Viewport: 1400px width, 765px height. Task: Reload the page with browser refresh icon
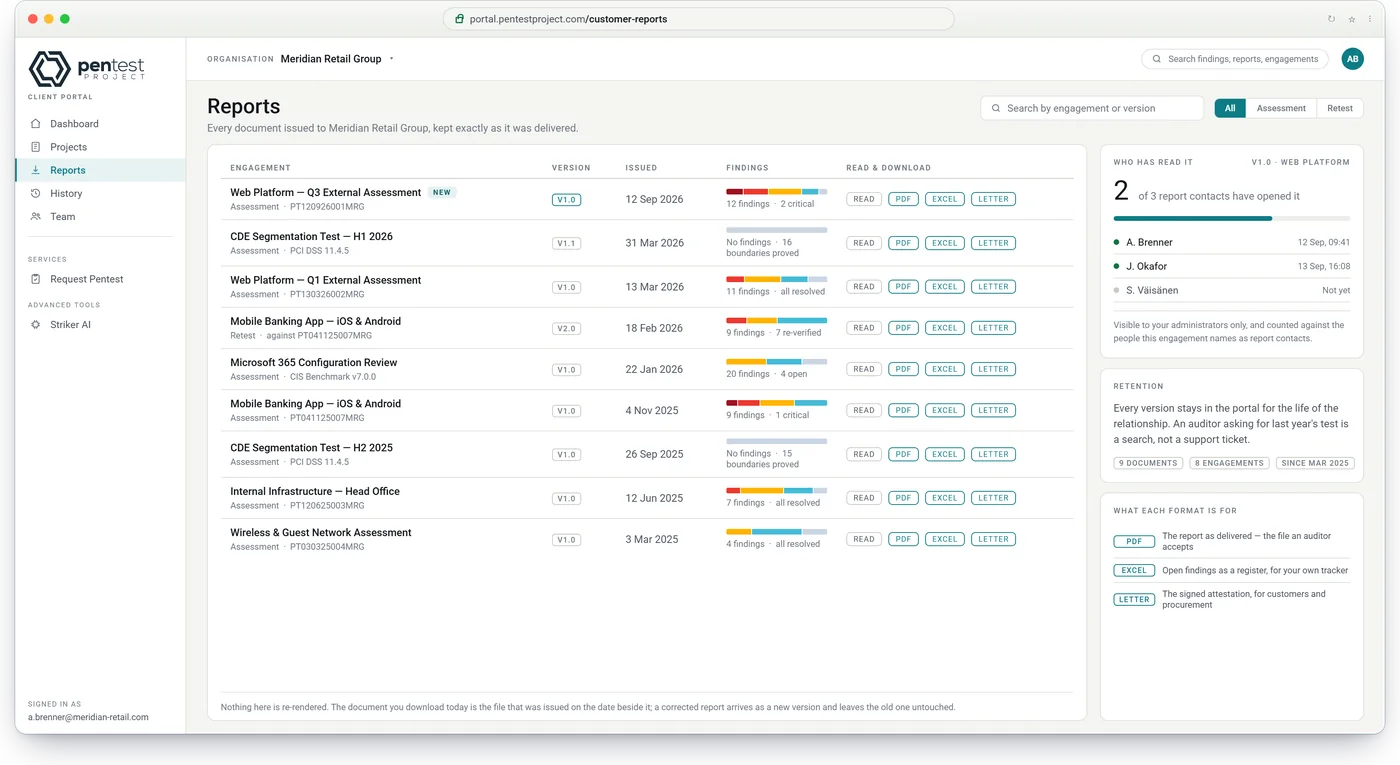(1331, 19)
